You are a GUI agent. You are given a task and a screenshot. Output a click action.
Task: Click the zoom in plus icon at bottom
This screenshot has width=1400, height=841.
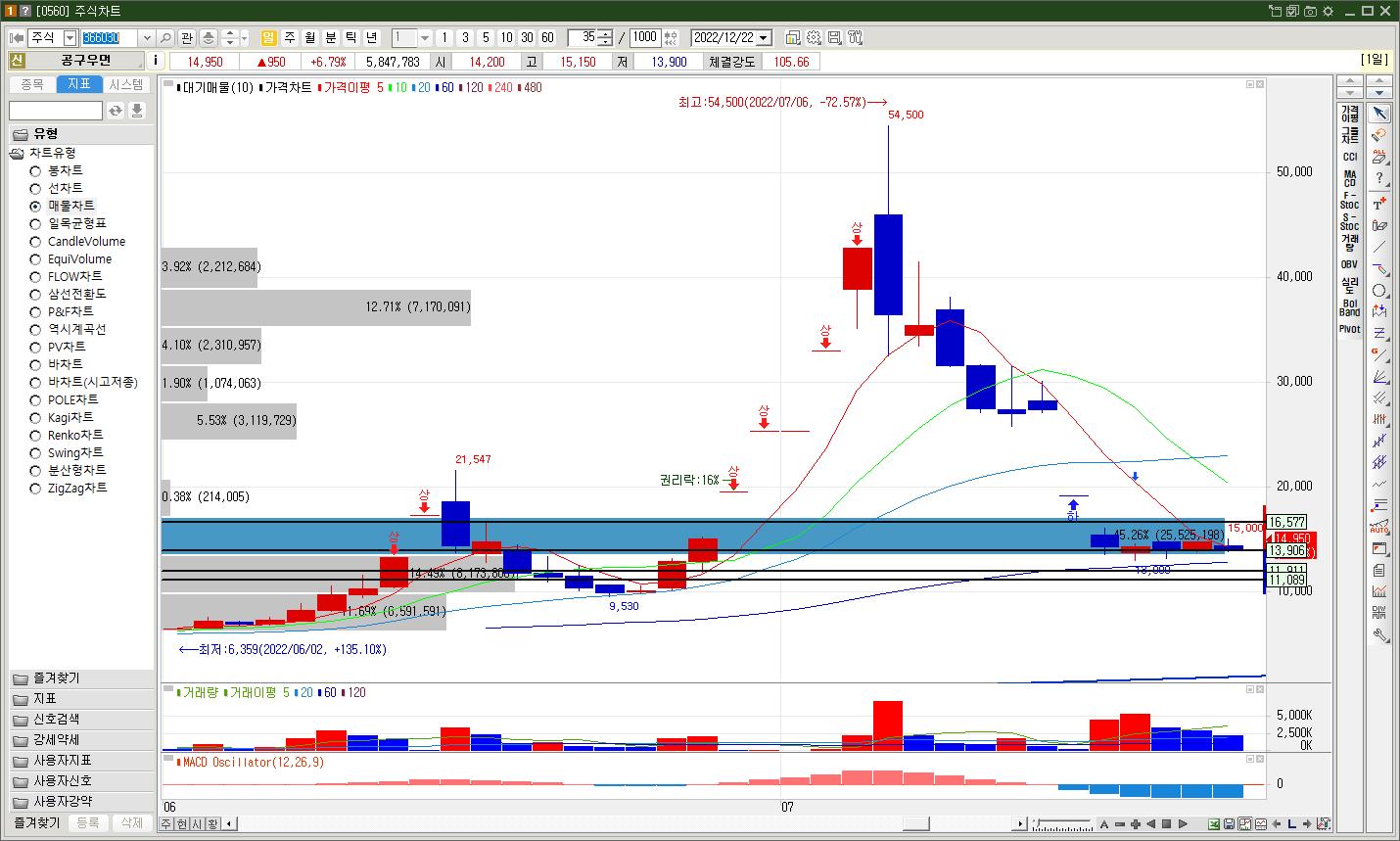pyautogui.click(x=1136, y=824)
